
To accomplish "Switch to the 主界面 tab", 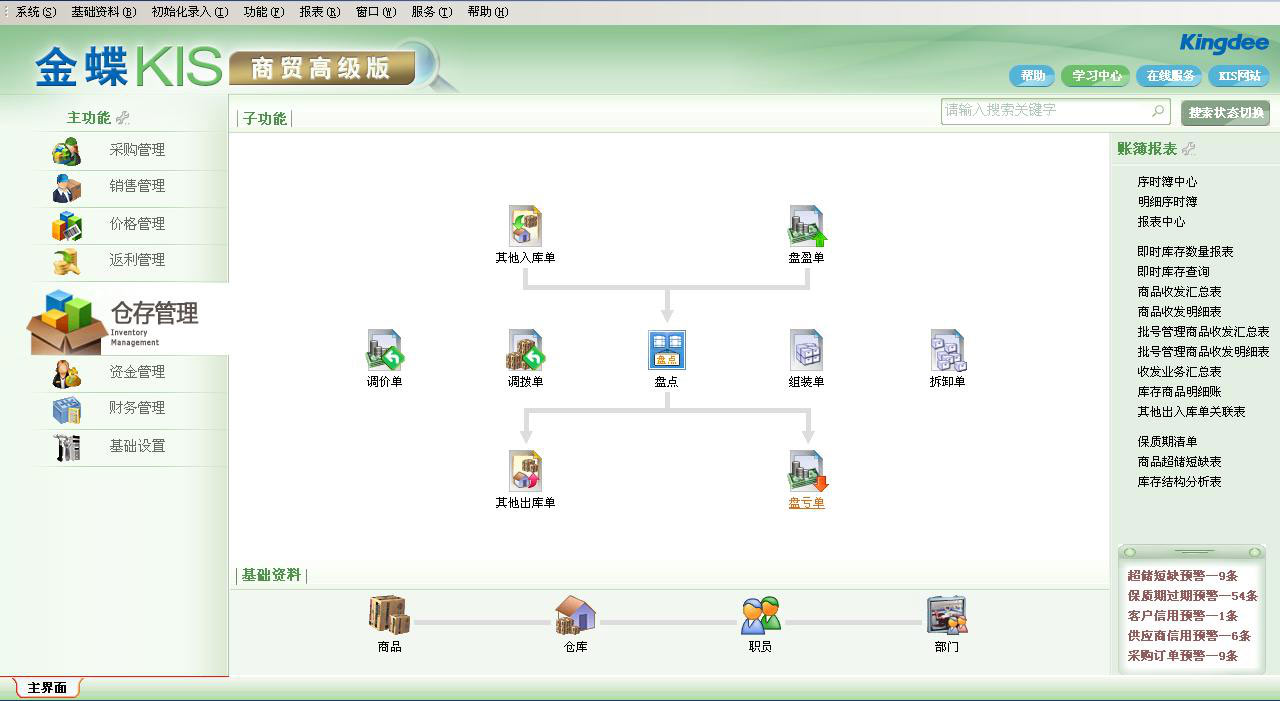I will click(47, 688).
